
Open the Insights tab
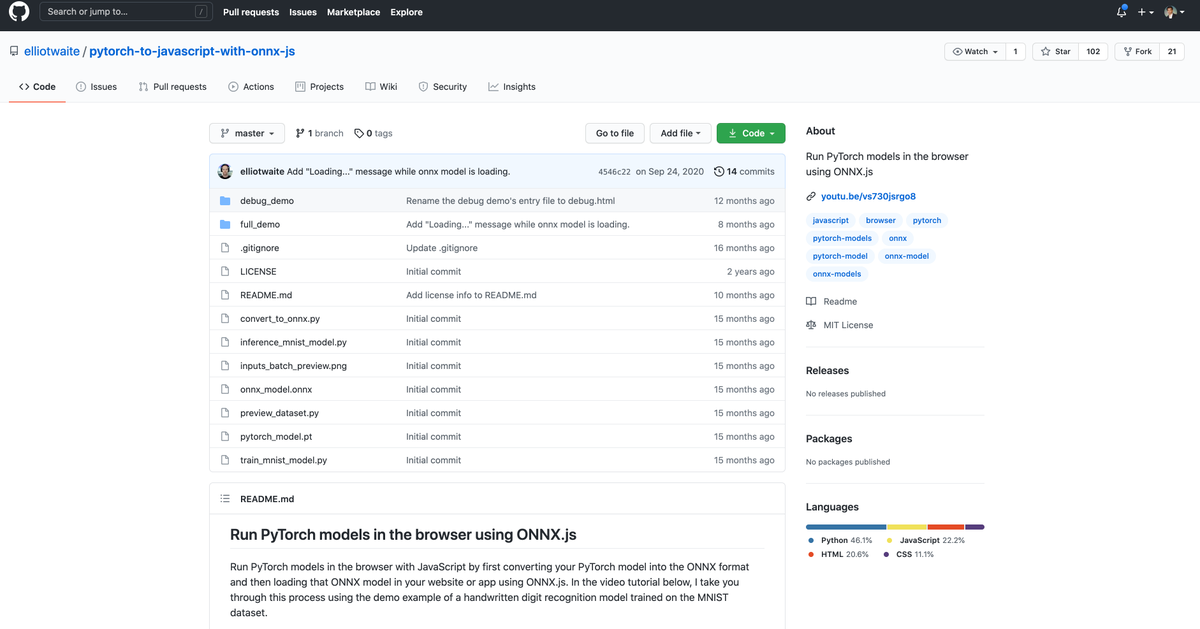[x=511, y=86]
